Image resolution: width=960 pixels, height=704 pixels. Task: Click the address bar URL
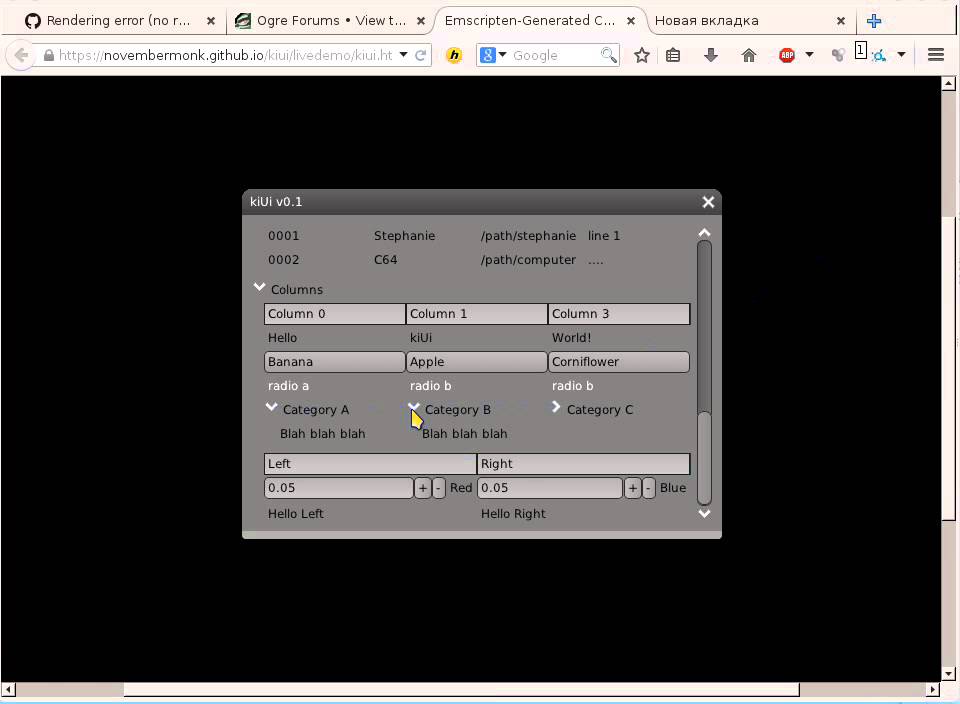click(x=225, y=55)
